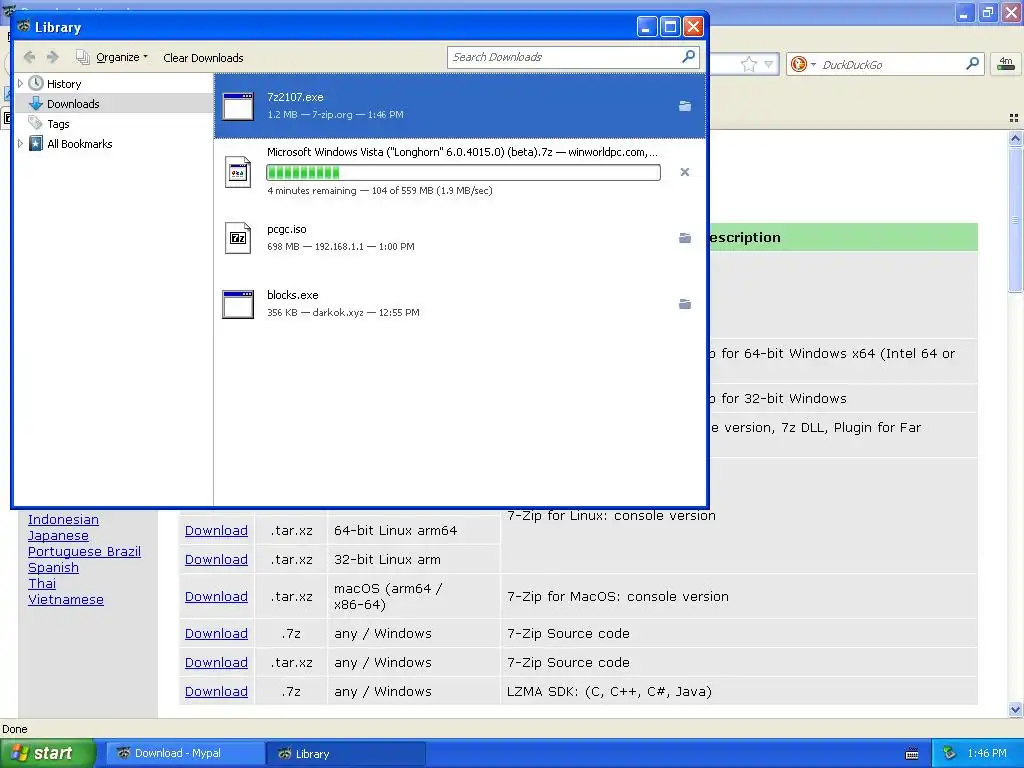Open the Vietnamese language link

pos(65,600)
